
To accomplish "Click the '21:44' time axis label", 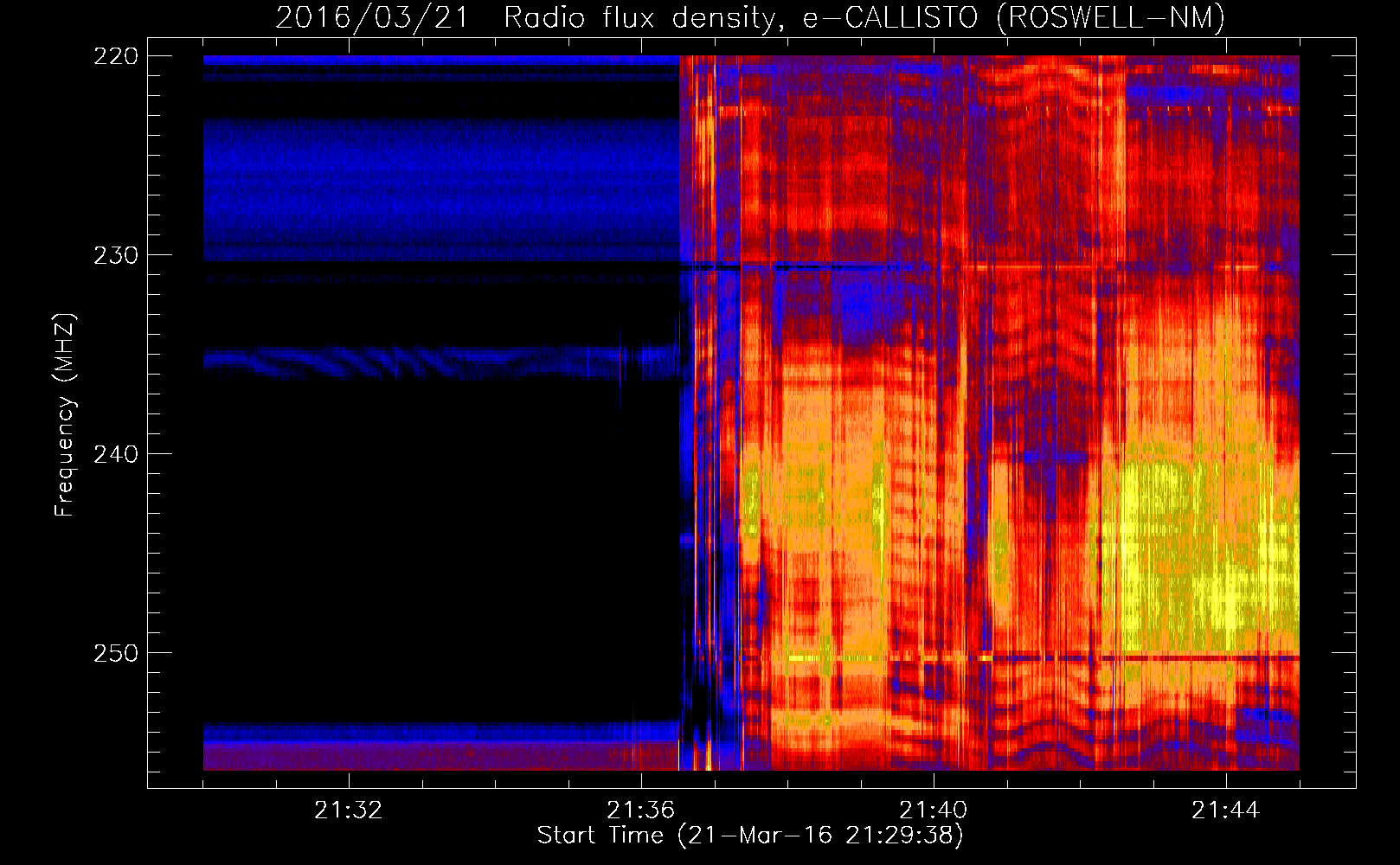I will tap(1226, 811).
